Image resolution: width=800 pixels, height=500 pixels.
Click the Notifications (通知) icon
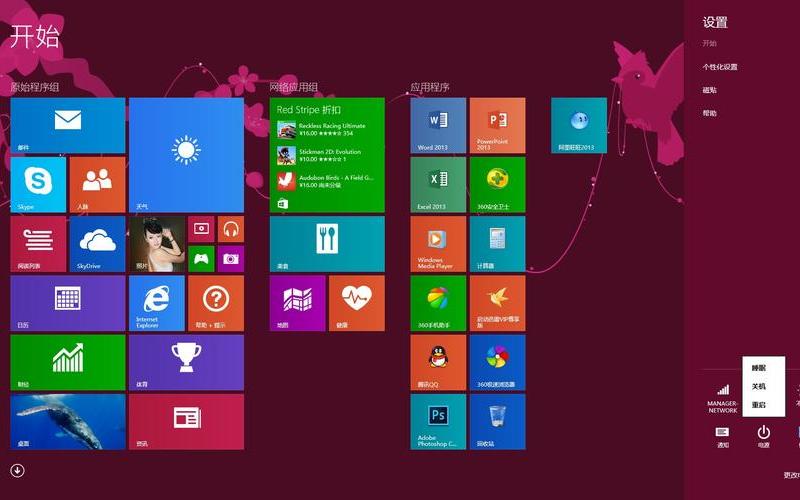[x=722, y=437]
